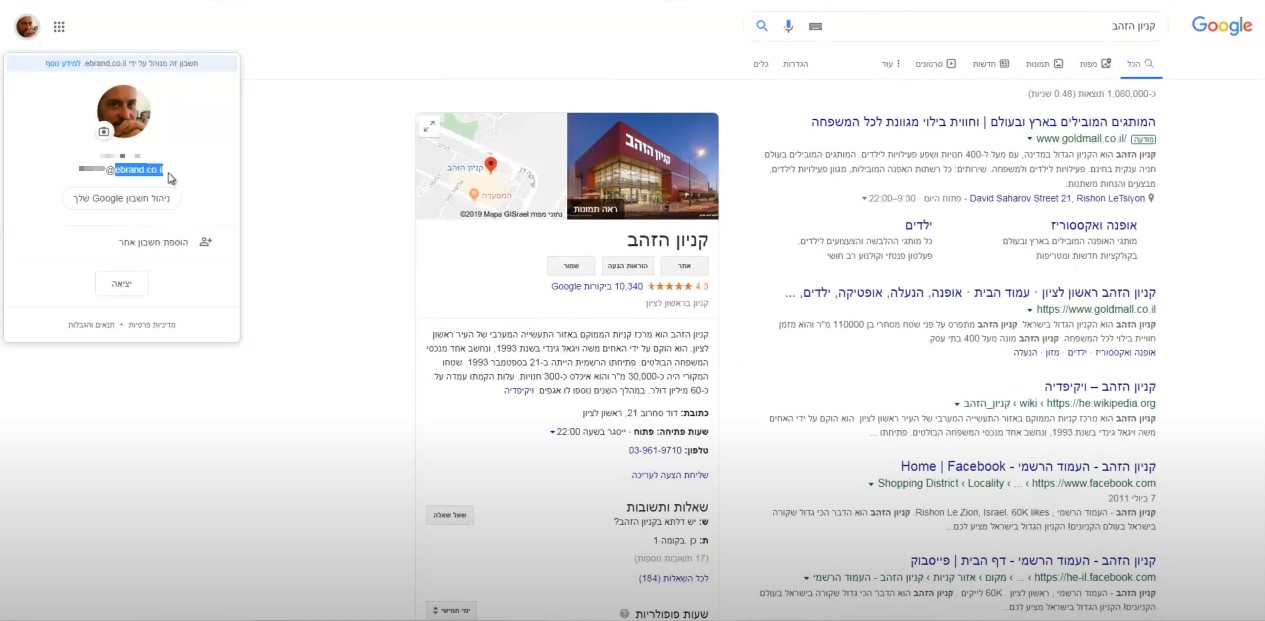The height and width of the screenshot is (621, 1265).
Task: Expand the map with the fullscreen arrows icon
Action: coord(429,126)
